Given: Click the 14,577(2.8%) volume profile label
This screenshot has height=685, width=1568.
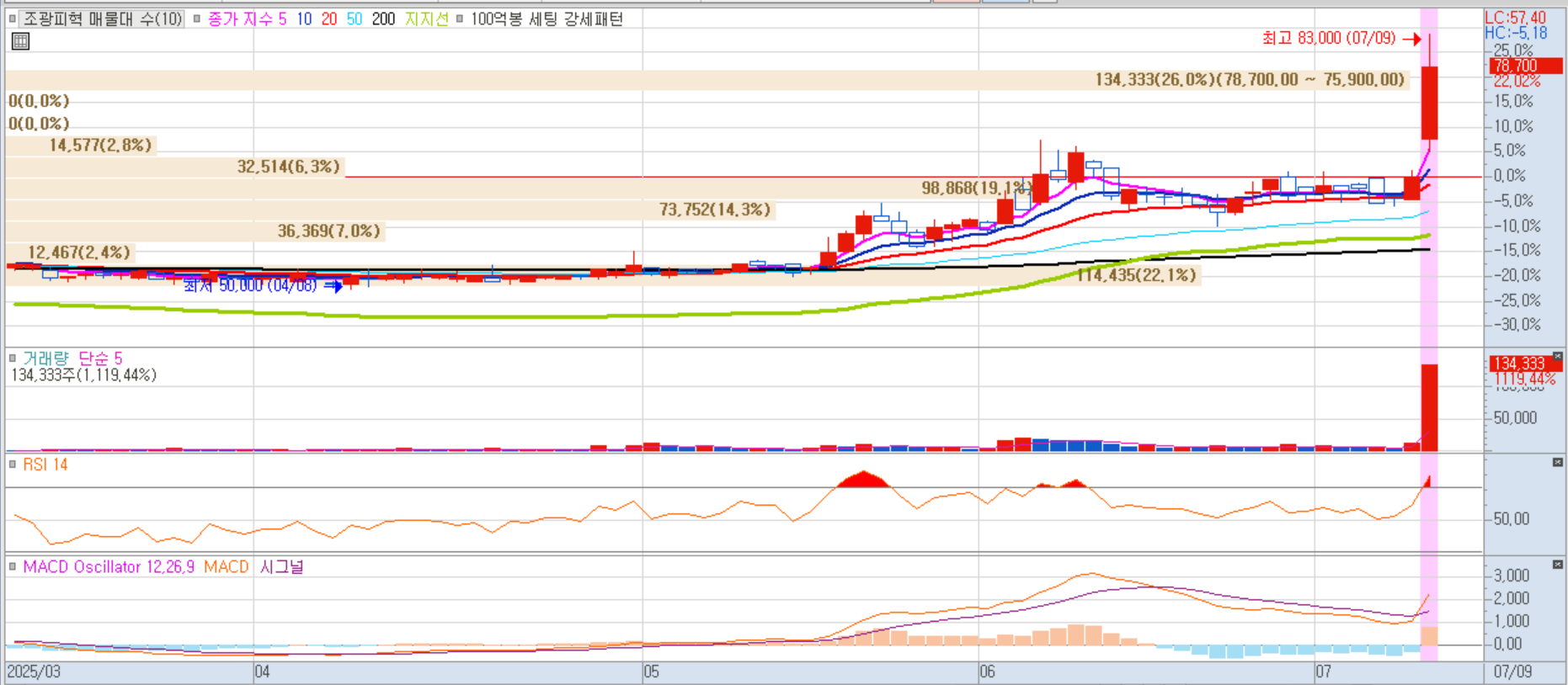Looking at the screenshot, I should [100, 145].
